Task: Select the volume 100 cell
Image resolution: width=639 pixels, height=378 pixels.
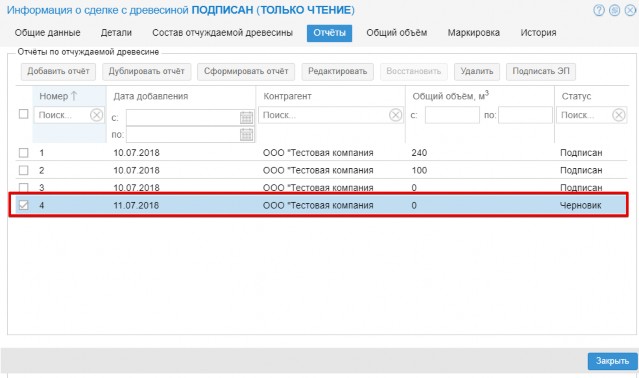Action: coord(419,170)
